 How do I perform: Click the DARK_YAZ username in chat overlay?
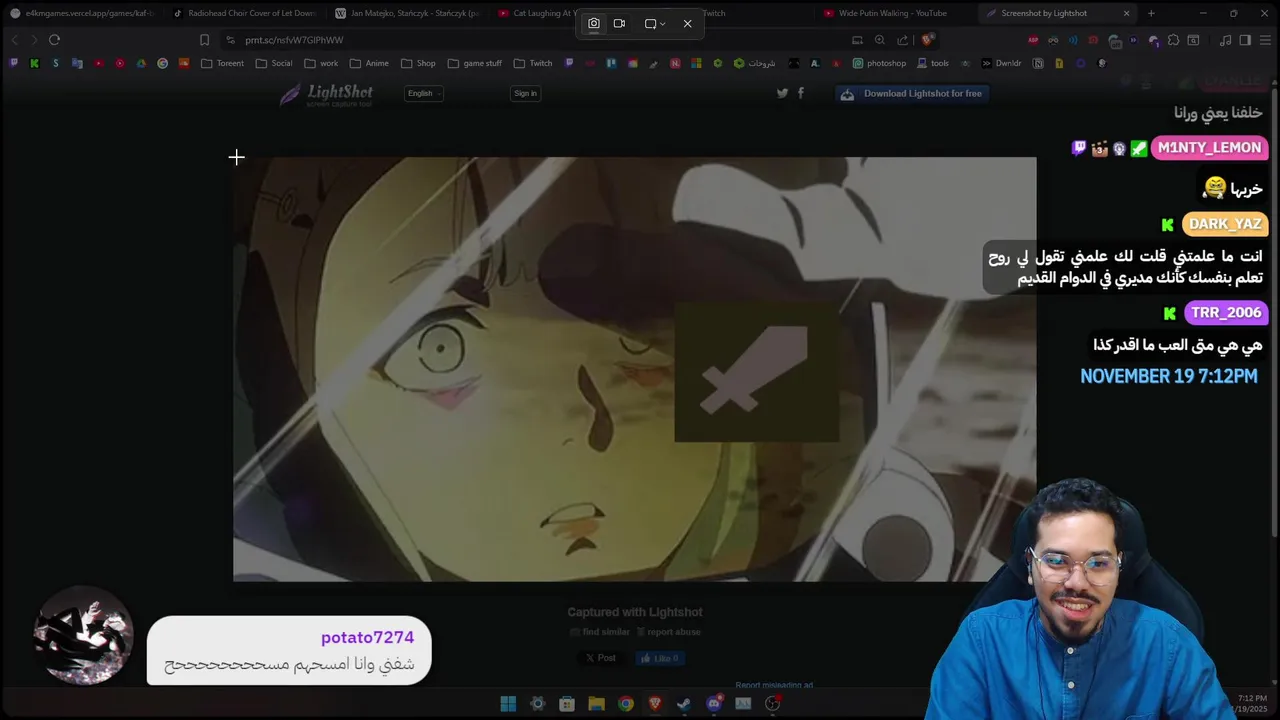pyautogui.click(x=1225, y=224)
